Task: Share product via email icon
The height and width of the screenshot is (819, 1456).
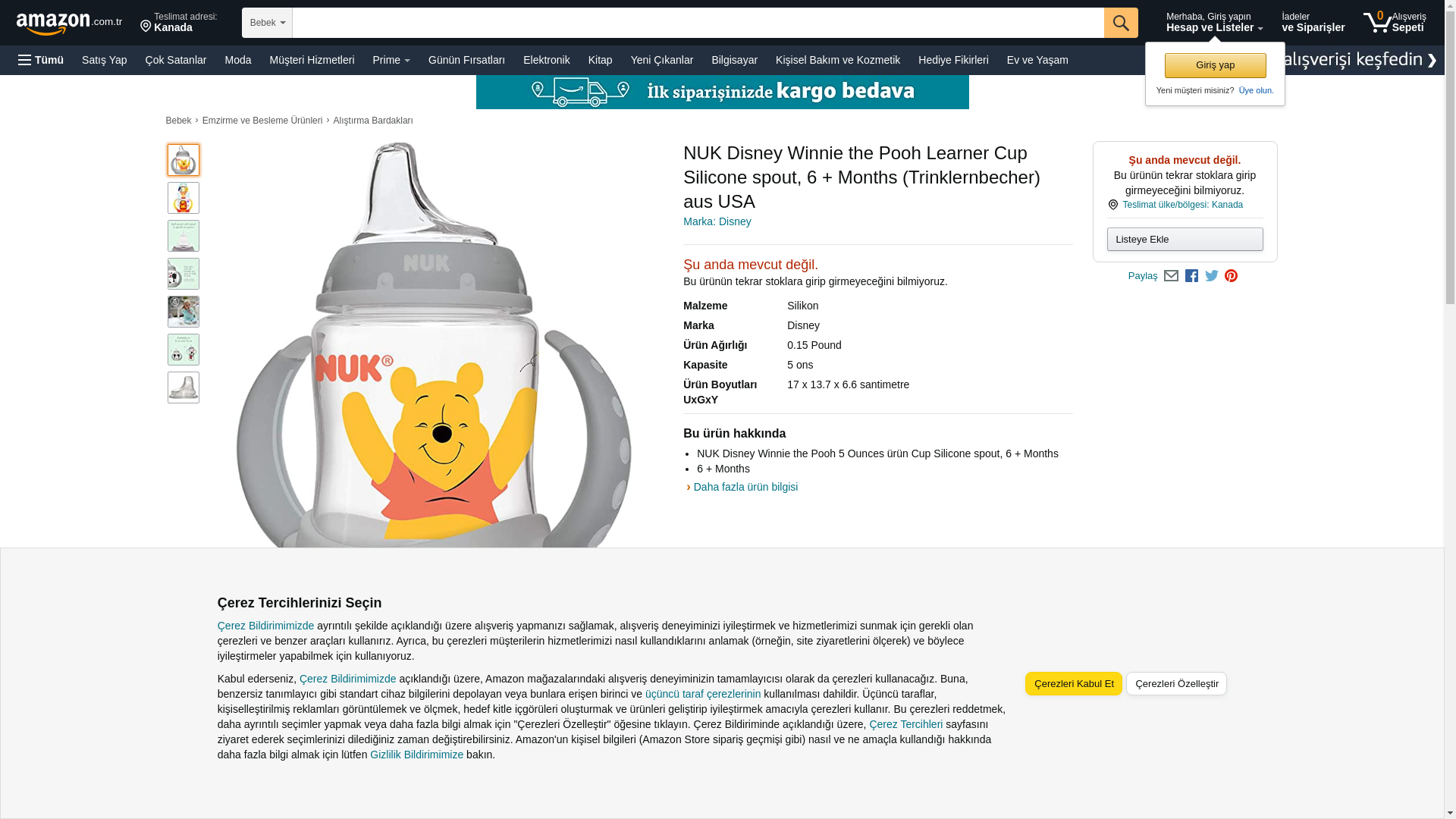Action: click(x=1171, y=276)
